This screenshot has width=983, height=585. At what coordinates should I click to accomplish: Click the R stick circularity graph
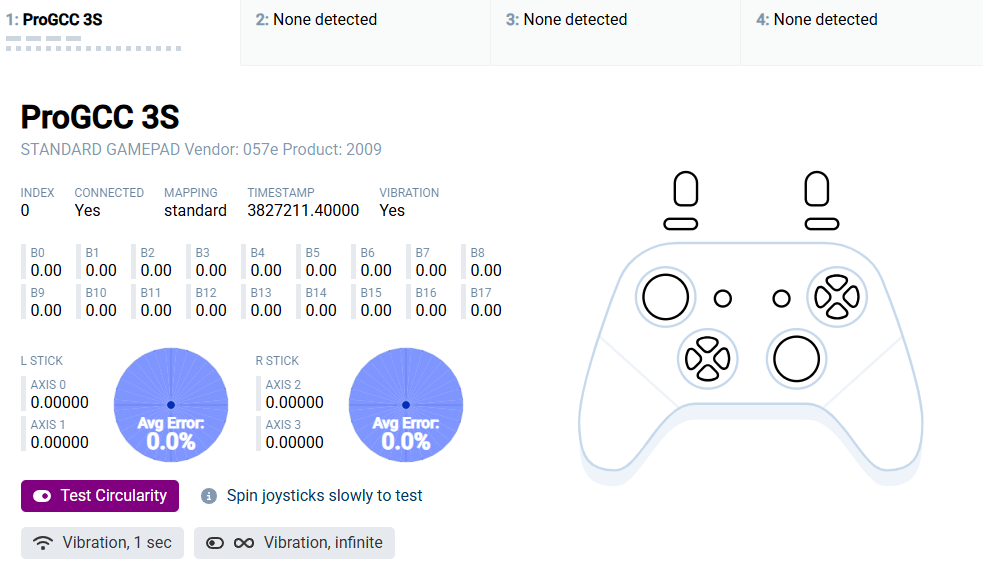(406, 405)
